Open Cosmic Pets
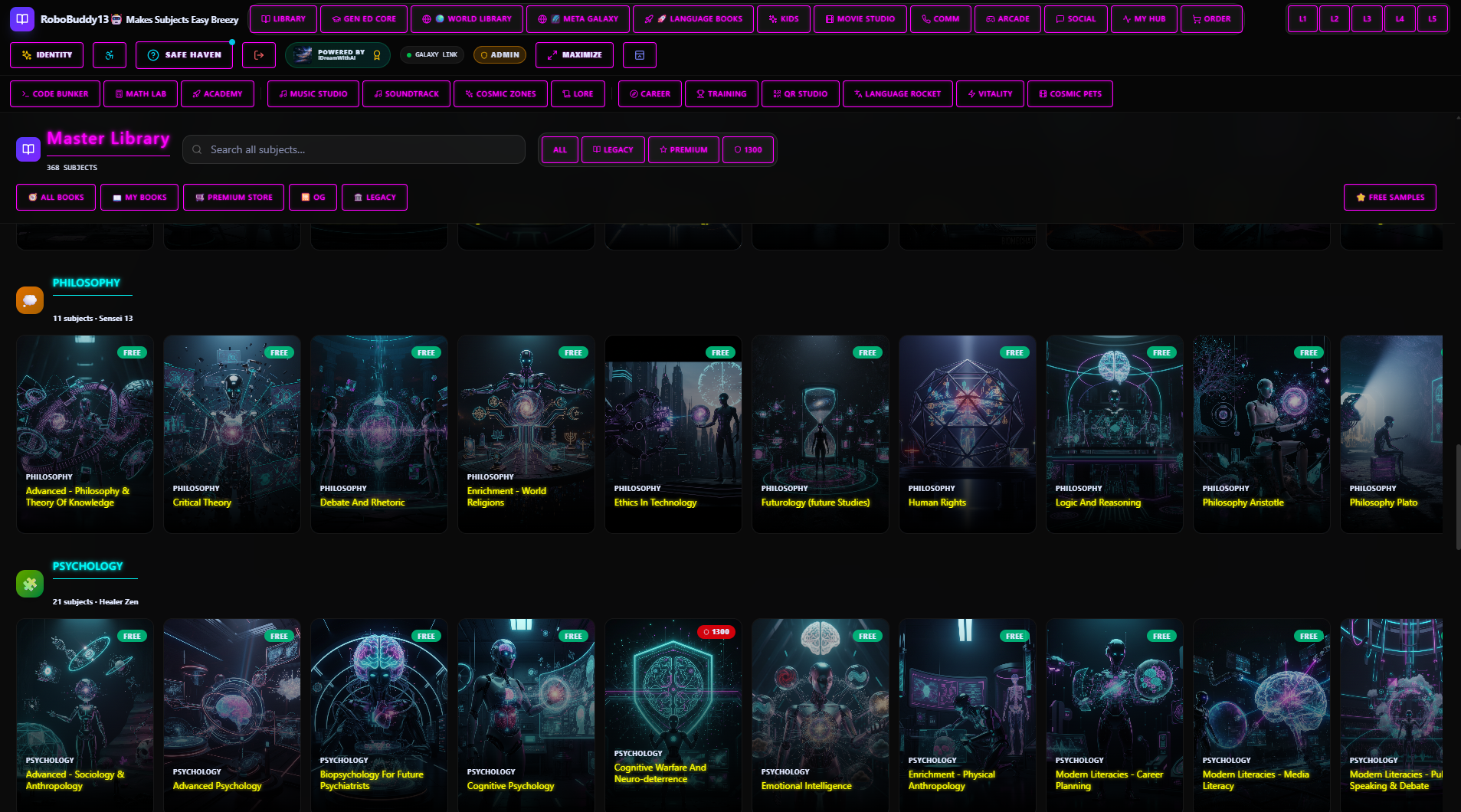This screenshot has height=812, width=1461. [x=1070, y=94]
